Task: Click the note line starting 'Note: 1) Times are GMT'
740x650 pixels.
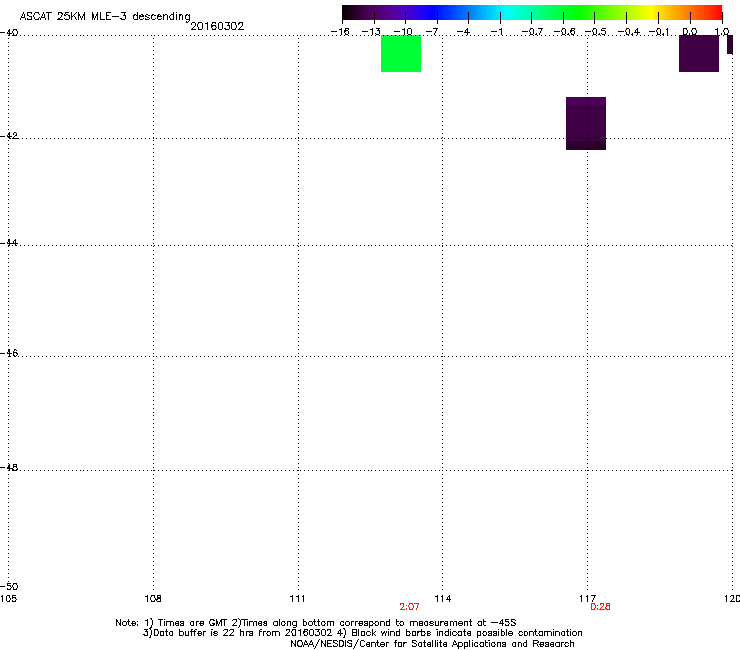Action: [x=316, y=623]
